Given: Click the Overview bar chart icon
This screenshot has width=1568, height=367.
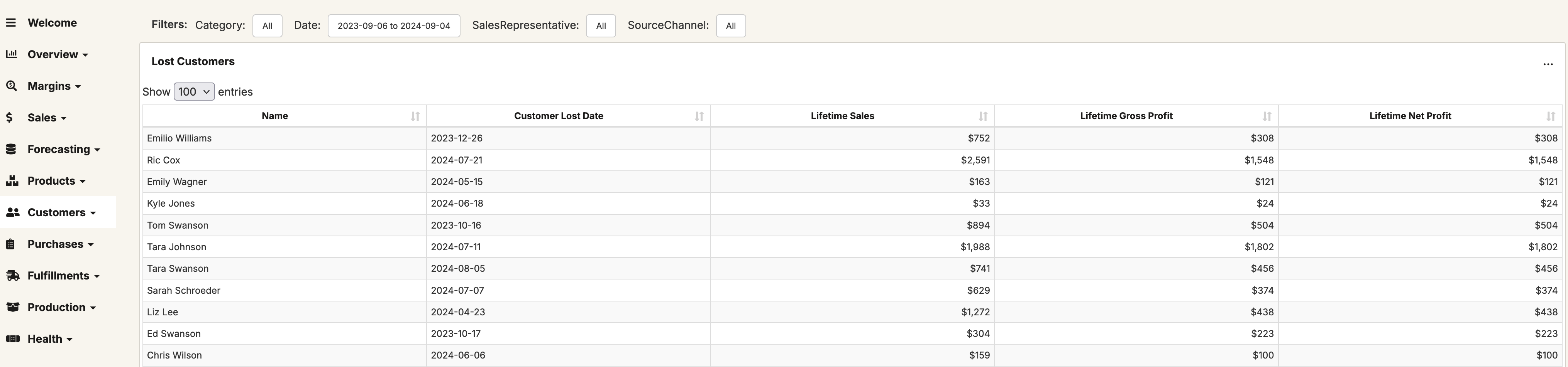Looking at the screenshot, I should [12, 55].
